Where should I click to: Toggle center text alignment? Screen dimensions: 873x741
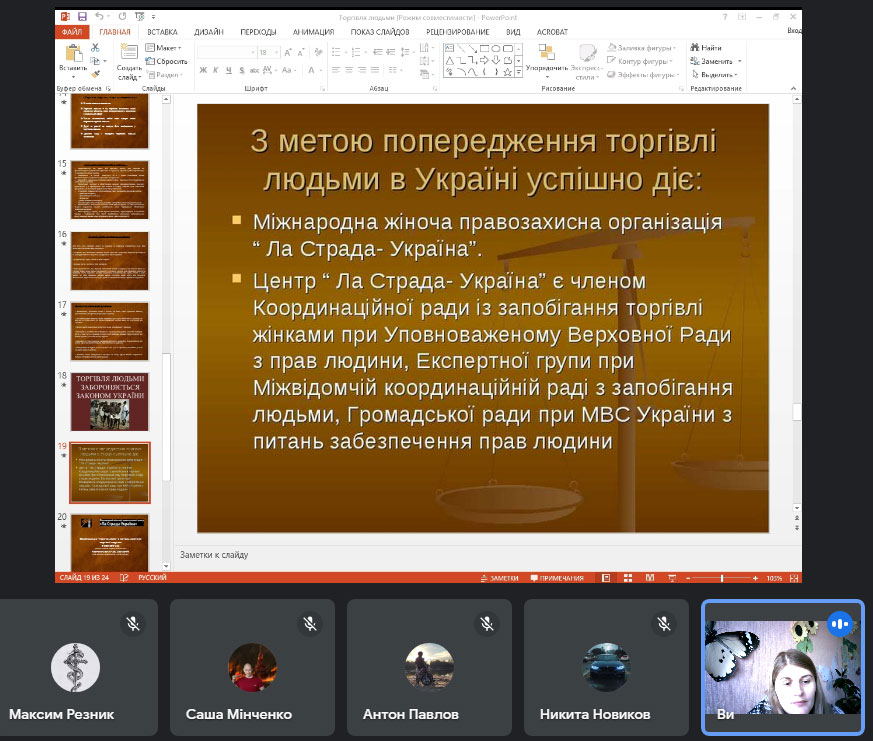click(349, 70)
